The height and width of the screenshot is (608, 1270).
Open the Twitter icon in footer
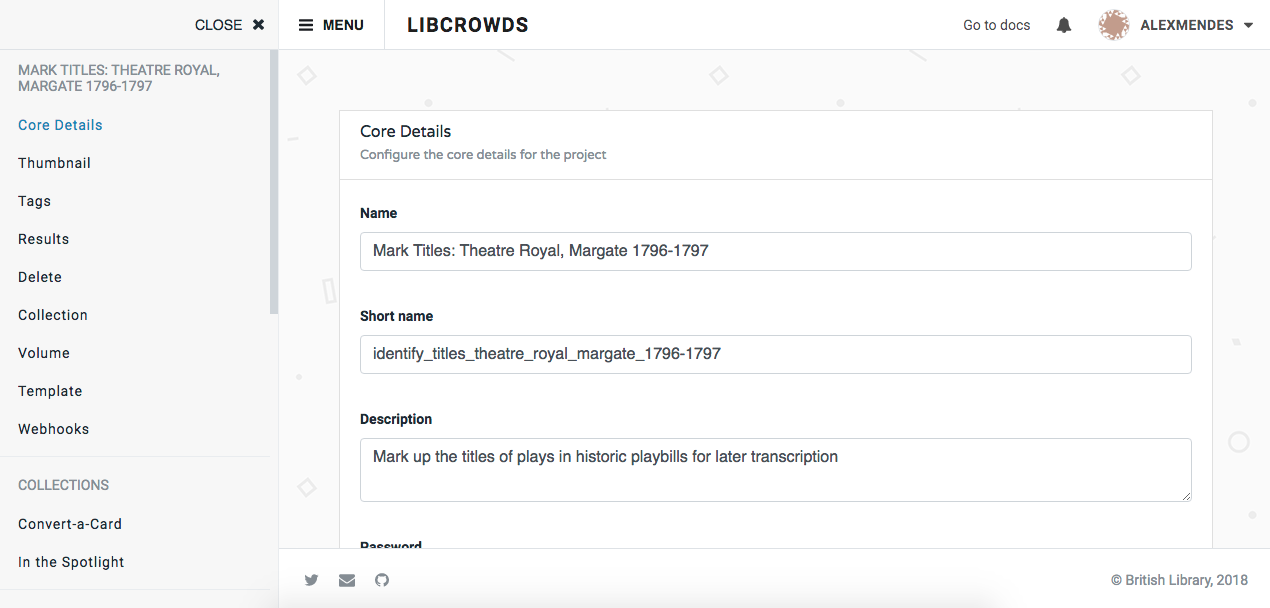pos(311,580)
